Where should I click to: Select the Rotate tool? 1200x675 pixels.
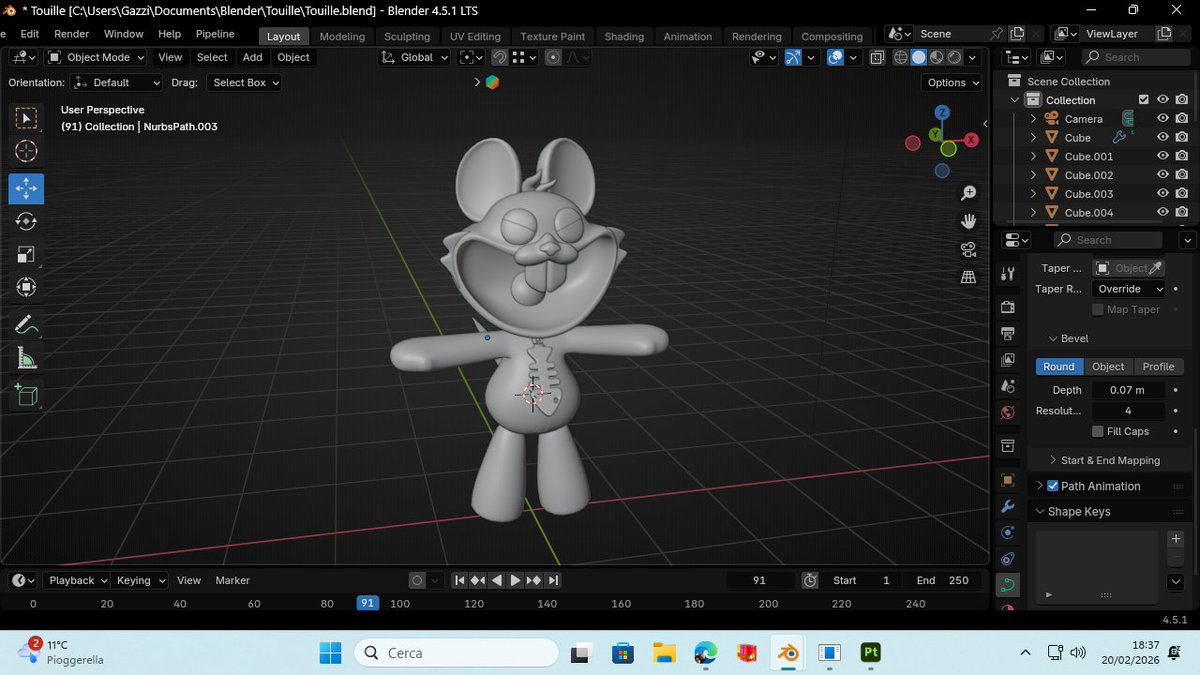[27, 221]
